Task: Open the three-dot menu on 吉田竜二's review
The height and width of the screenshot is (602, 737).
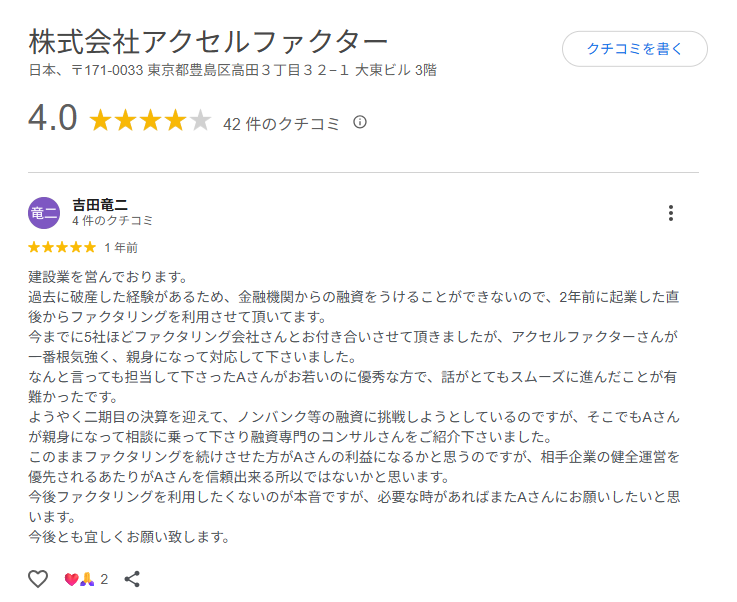Action: [670, 213]
